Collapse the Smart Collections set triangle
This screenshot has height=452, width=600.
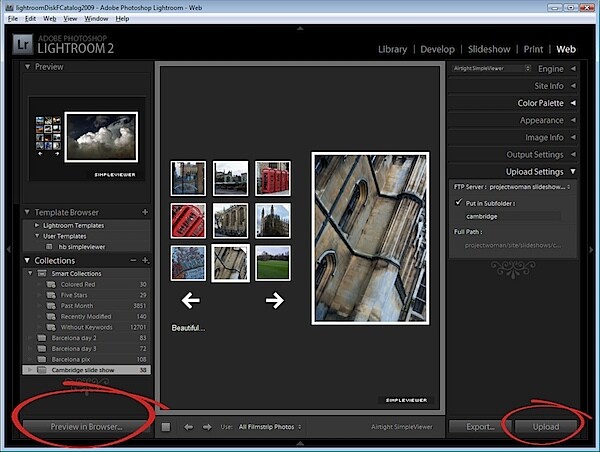tap(30, 273)
